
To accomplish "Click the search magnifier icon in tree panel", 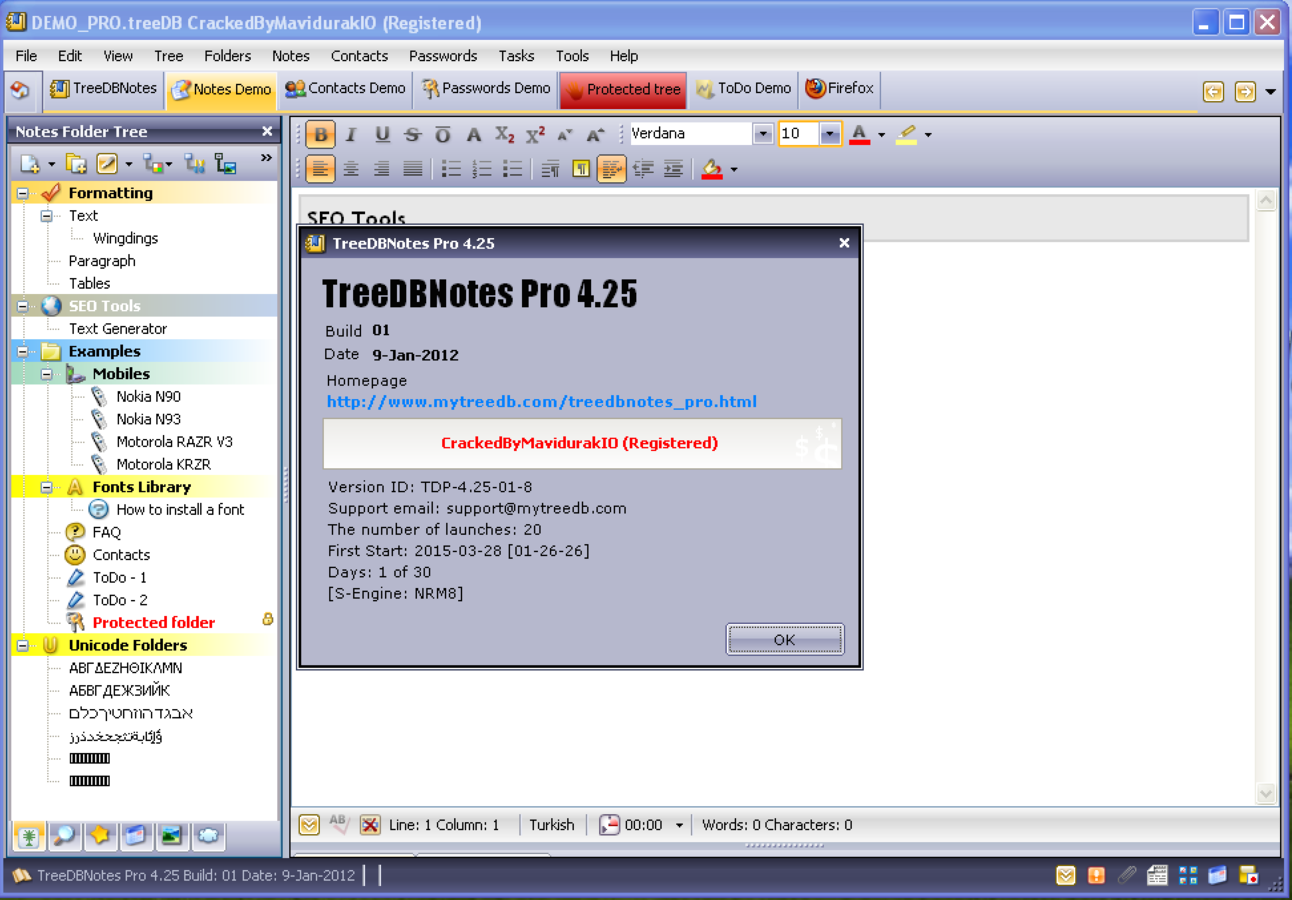I will coord(65,835).
